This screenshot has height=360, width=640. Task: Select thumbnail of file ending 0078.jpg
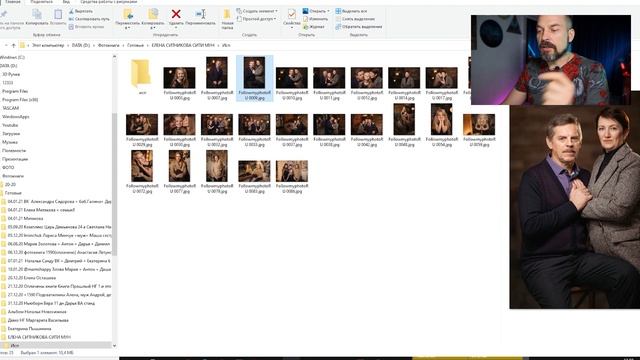click(x=217, y=166)
